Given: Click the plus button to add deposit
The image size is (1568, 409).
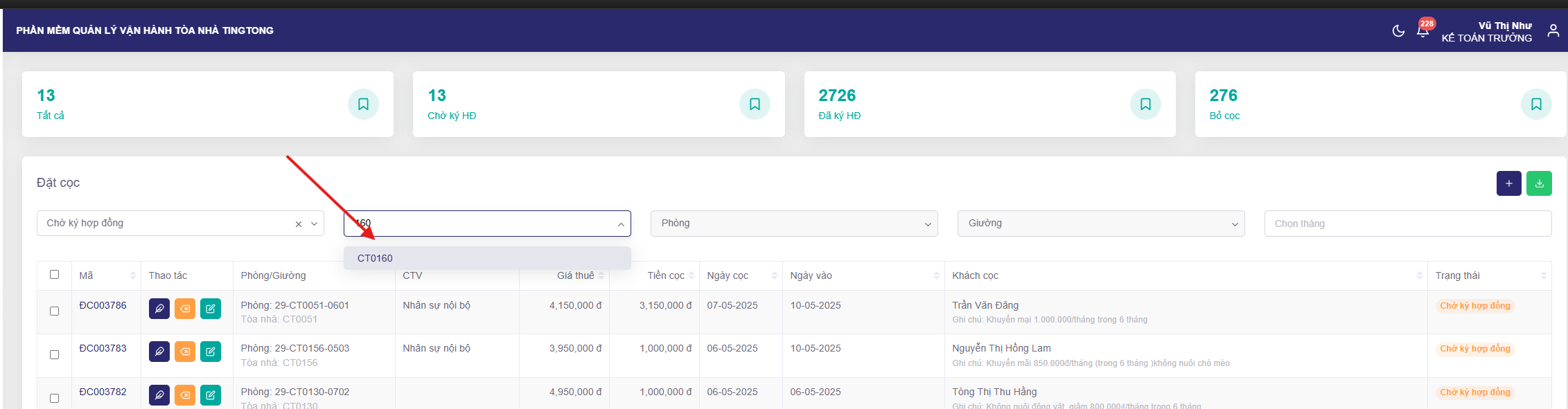Looking at the screenshot, I should [1508, 183].
